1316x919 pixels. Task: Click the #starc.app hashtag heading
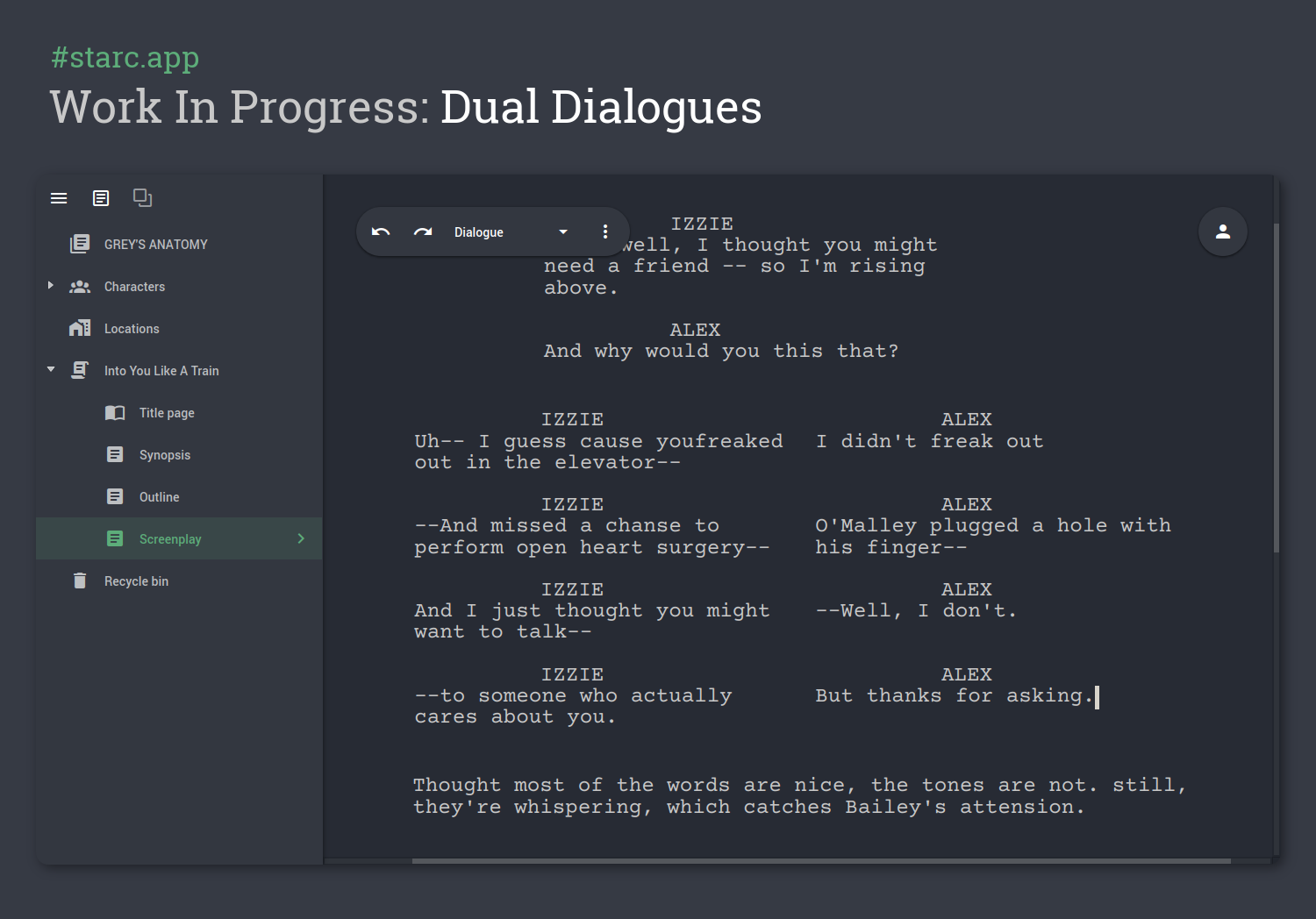pyautogui.click(x=125, y=57)
